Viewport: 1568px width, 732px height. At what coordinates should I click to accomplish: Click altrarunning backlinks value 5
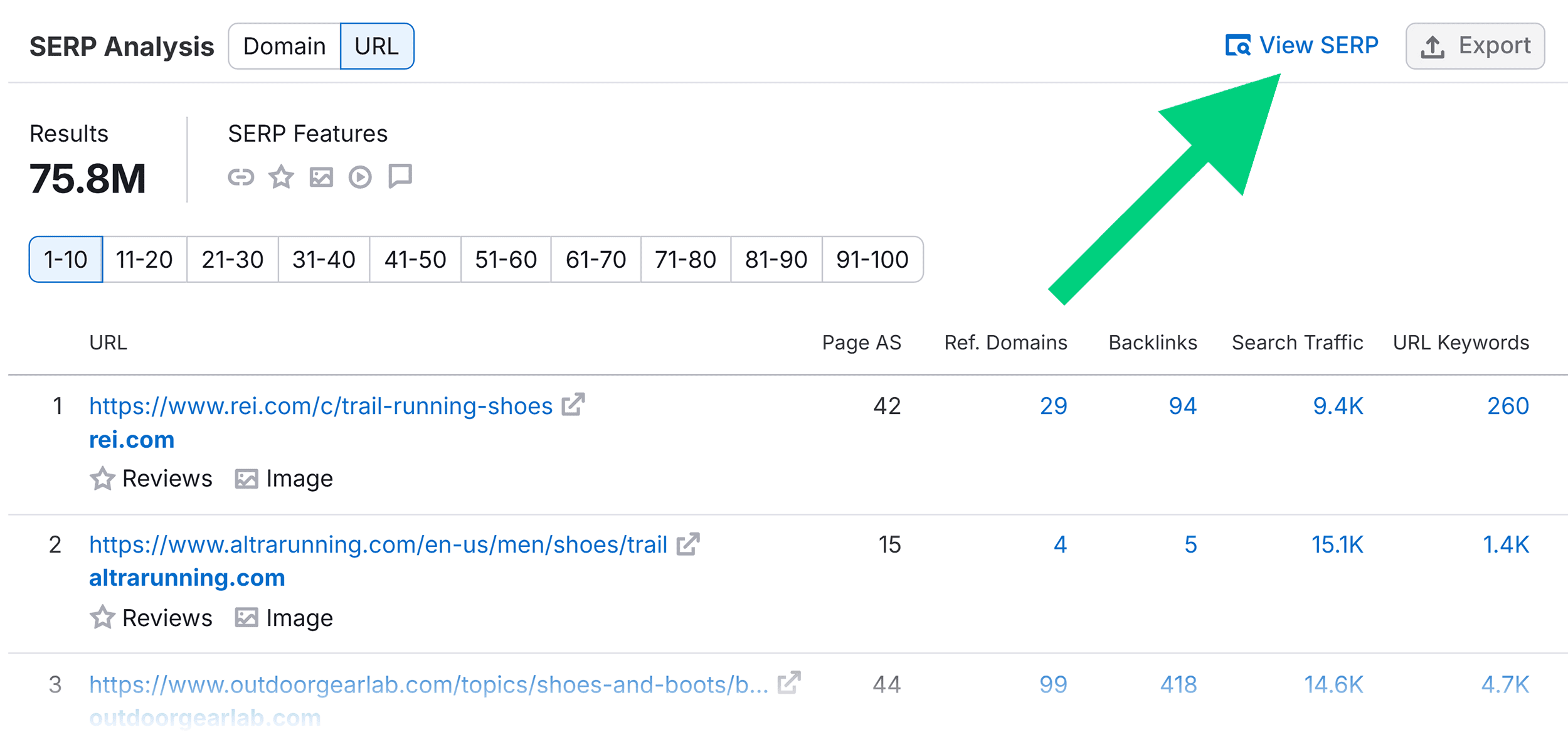click(1190, 544)
